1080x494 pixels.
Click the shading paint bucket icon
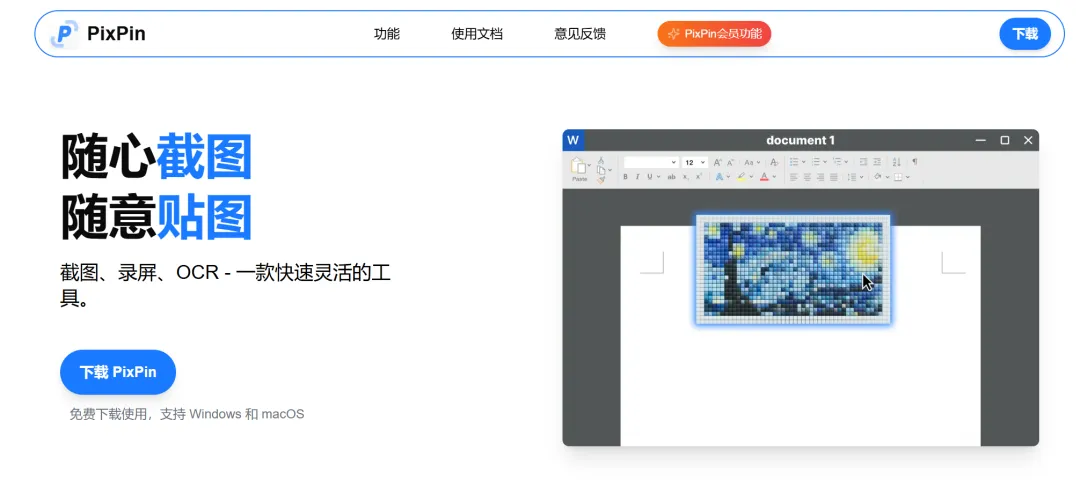click(878, 176)
